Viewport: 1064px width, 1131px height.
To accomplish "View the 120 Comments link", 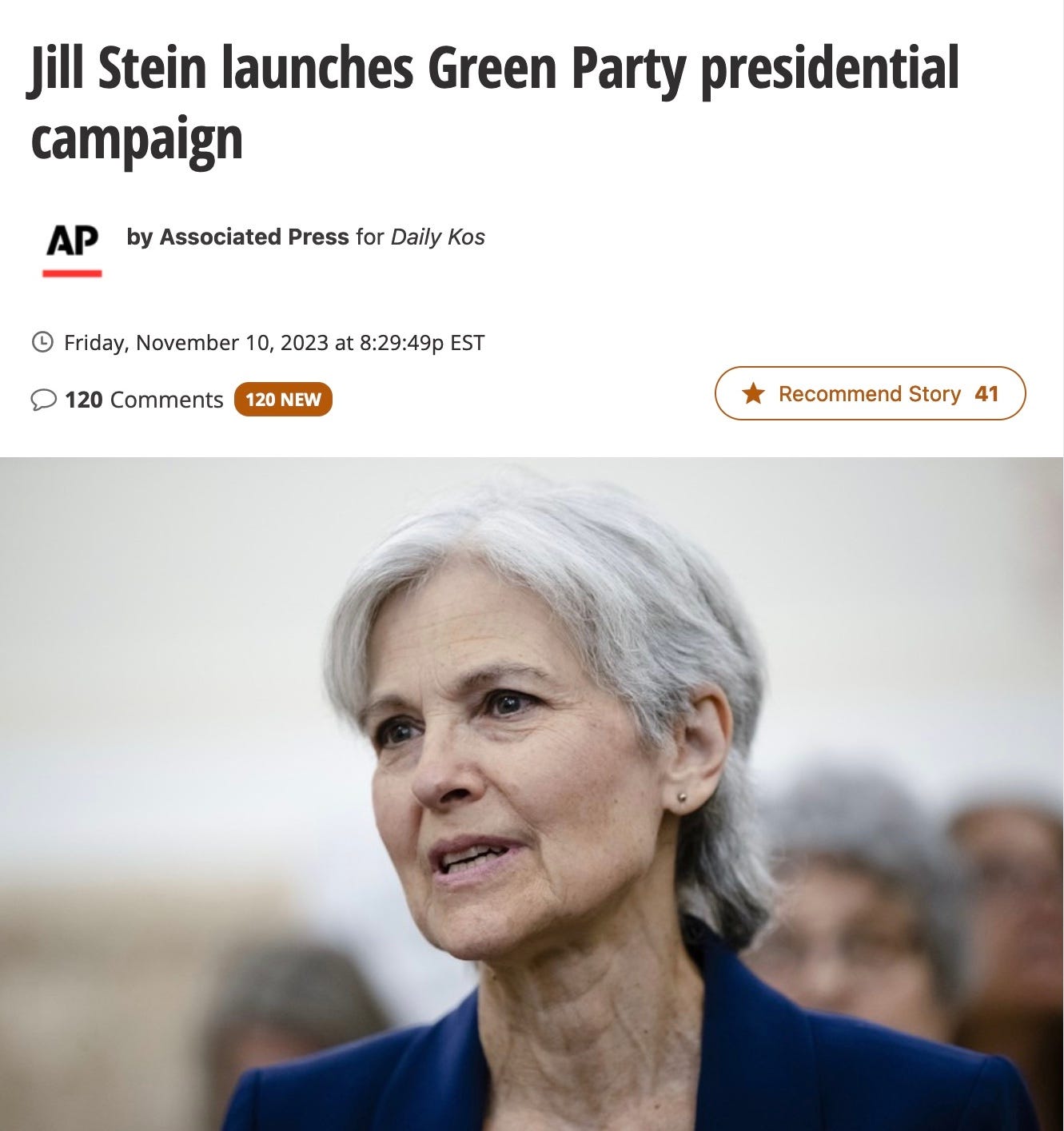I will click(144, 399).
